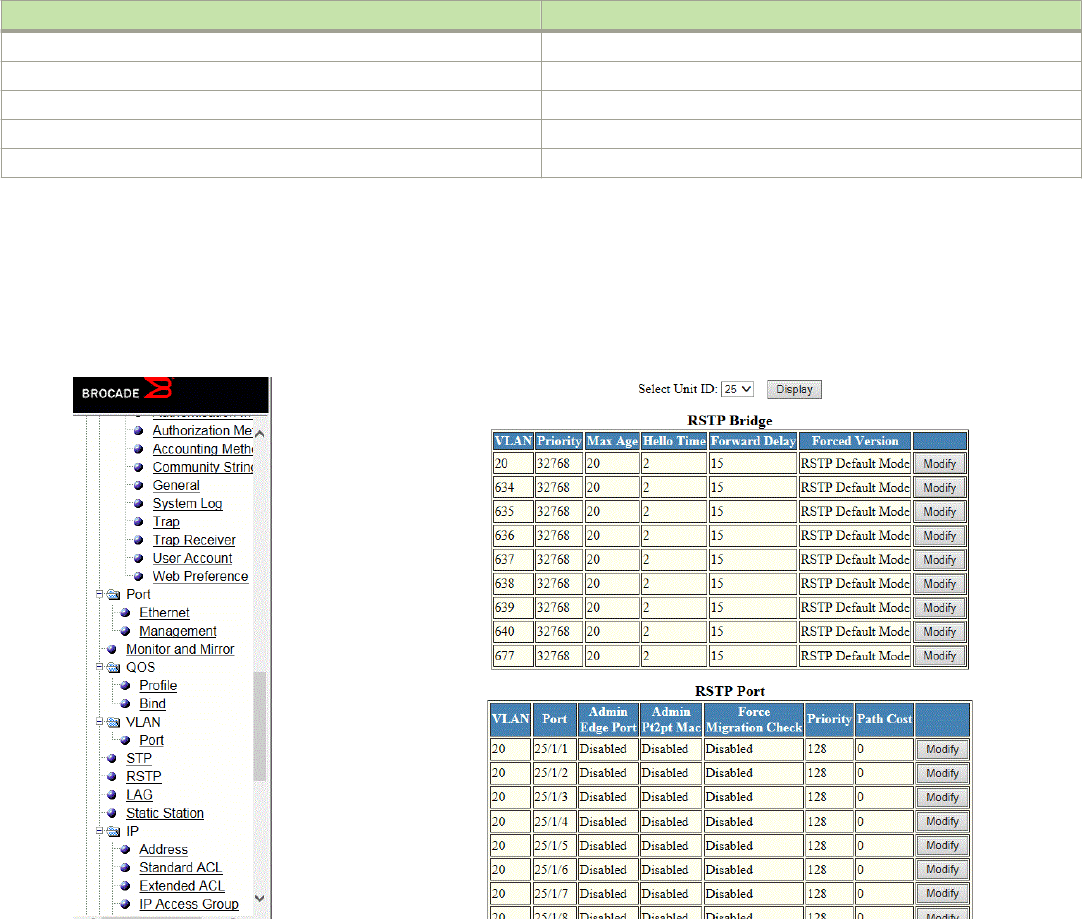
Task: Open the Extended ACL link
Action: [182, 886]
